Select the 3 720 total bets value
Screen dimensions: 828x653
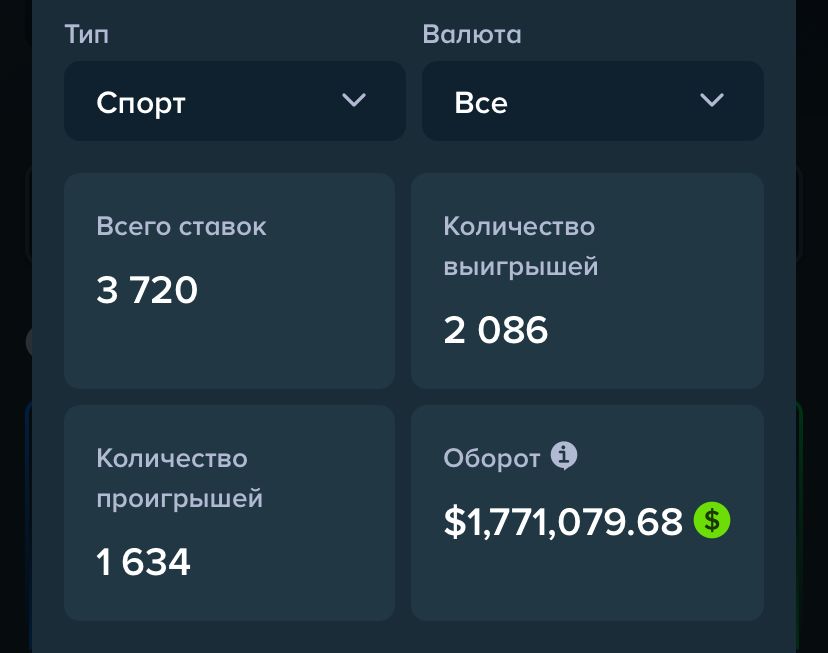tap(147, 290)
